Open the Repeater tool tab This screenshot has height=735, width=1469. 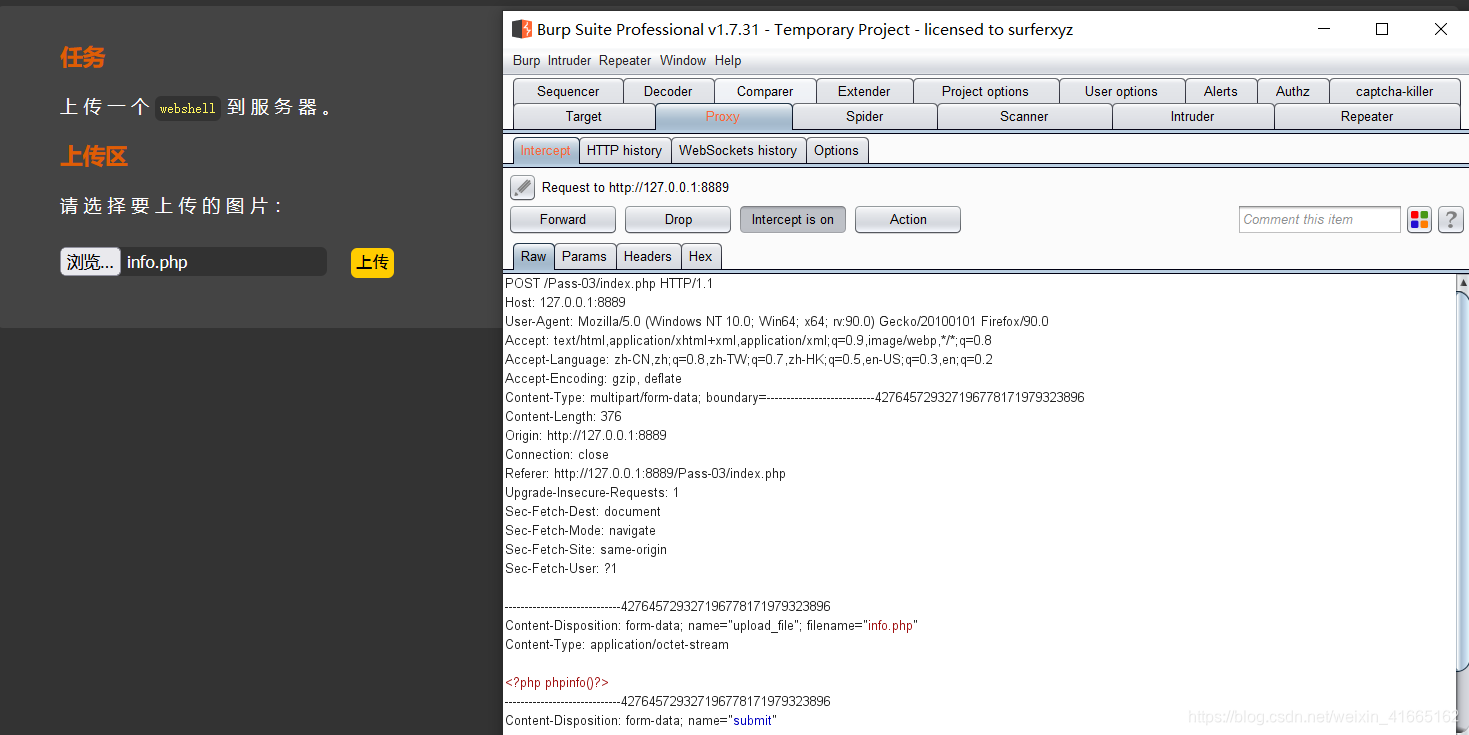coord(1367,117)
